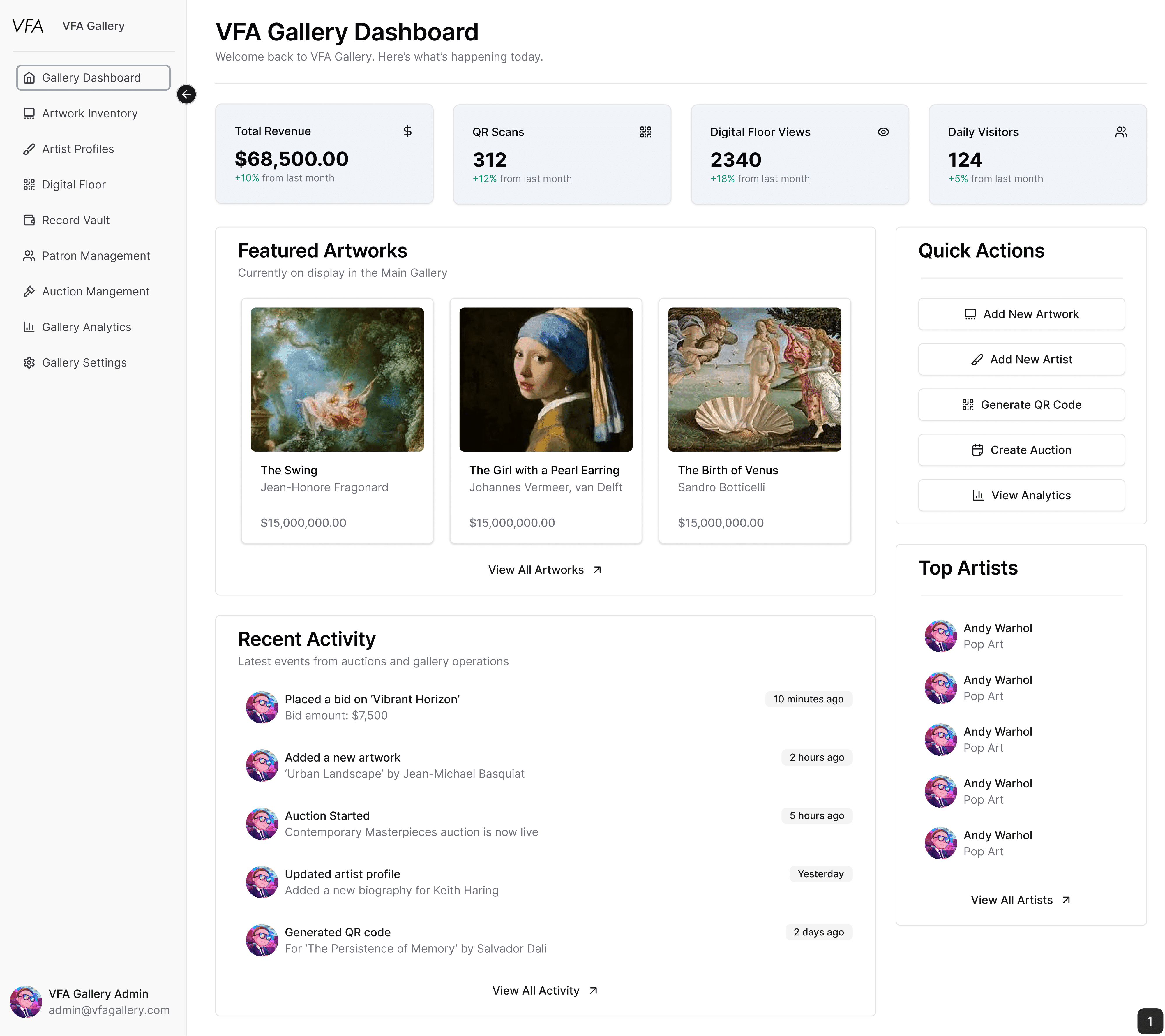The image size is (1165, 1036).
Task: Select the Auction Management gavel icon
Action: (29, 291)
